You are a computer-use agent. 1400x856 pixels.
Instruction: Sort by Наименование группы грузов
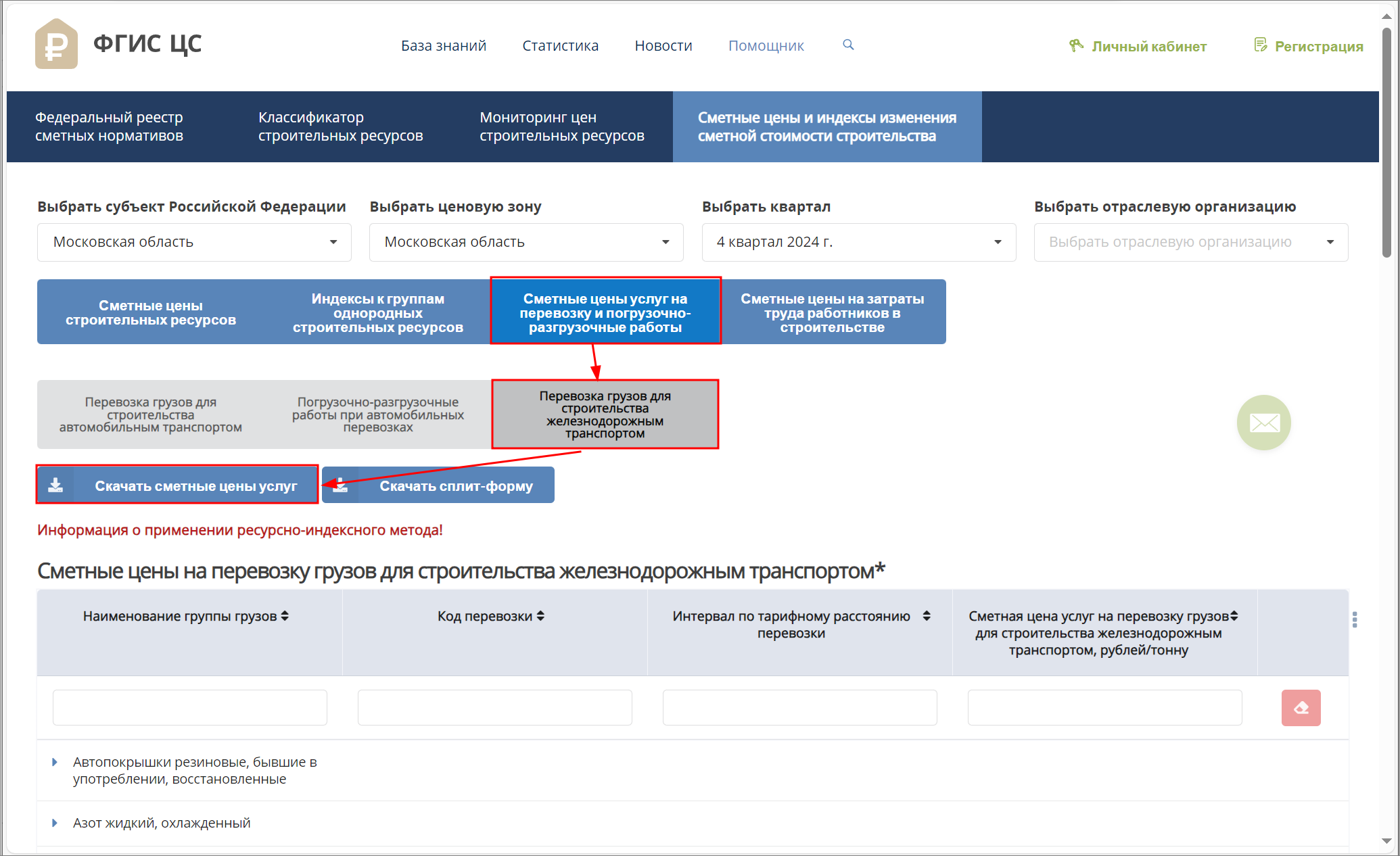click(285, 616)
